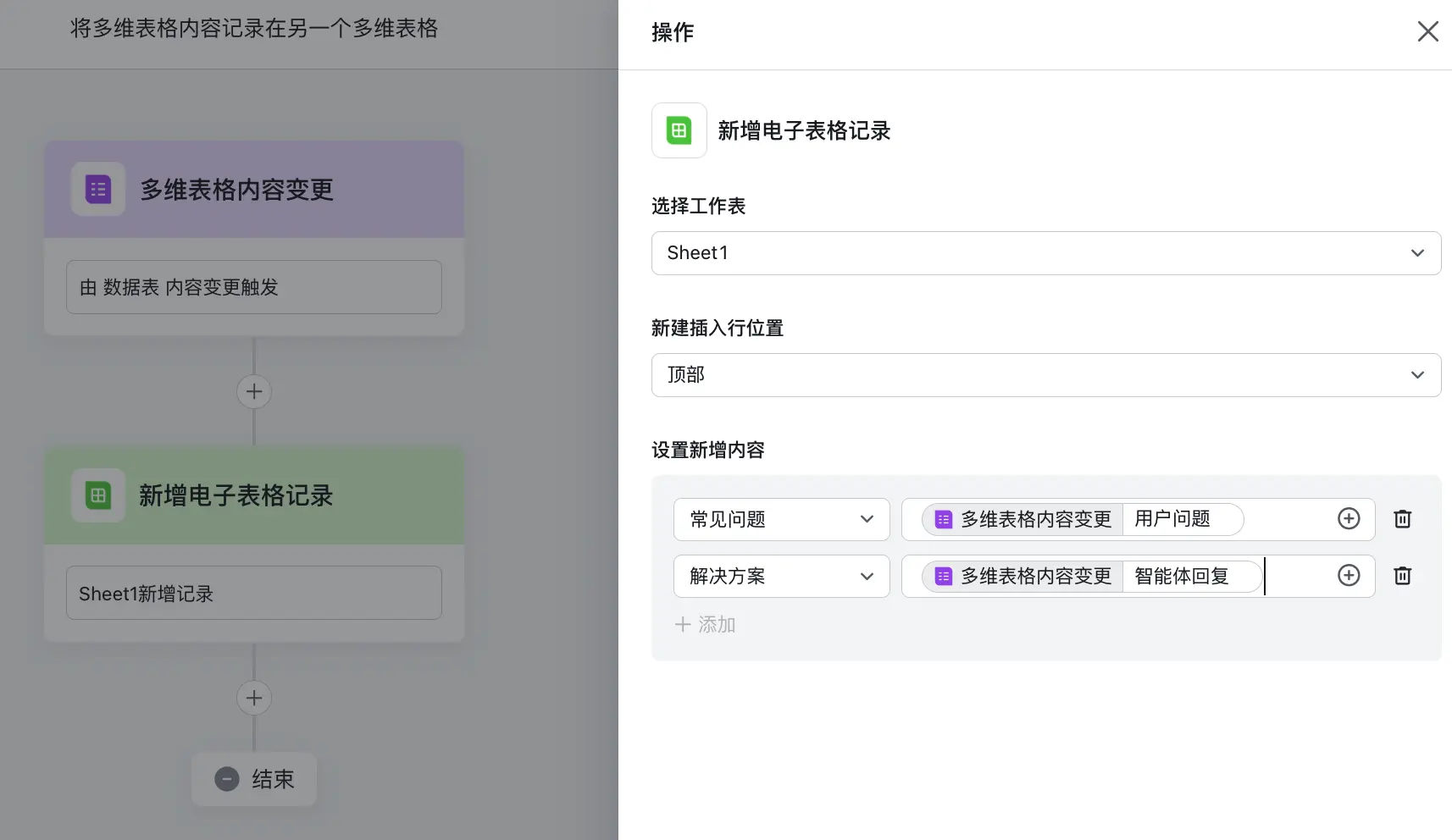This screenshot has width=1452, height=840.
Task: Click the workflow title 将多维表格内容记录在另一个多维表格
Action: tap(253, 29)
